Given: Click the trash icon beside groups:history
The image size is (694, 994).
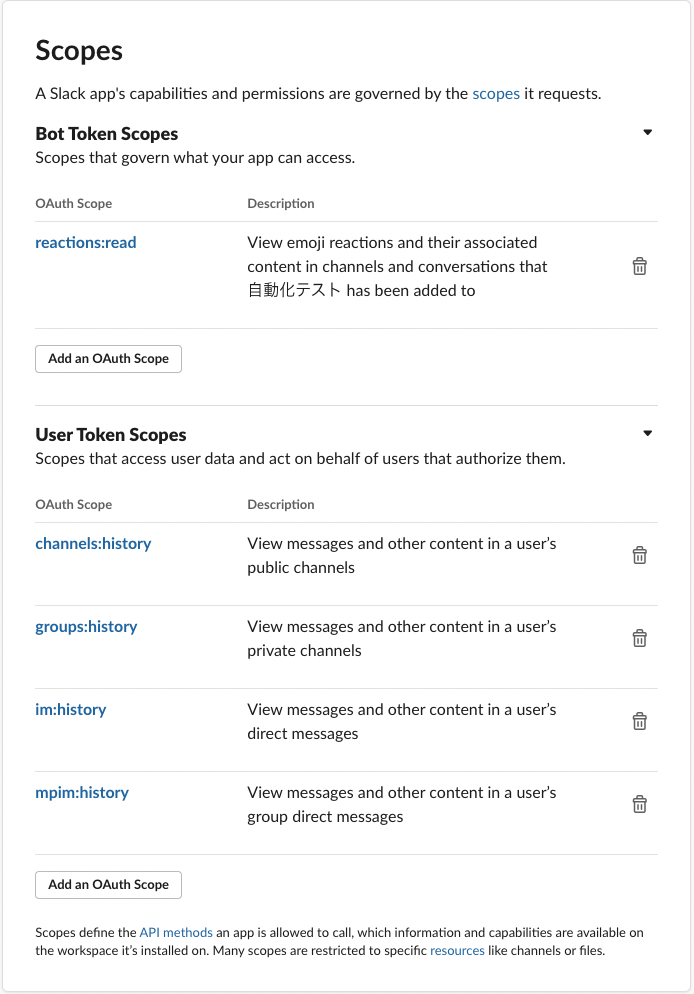Looking at the screenshot, I should 639,638.
